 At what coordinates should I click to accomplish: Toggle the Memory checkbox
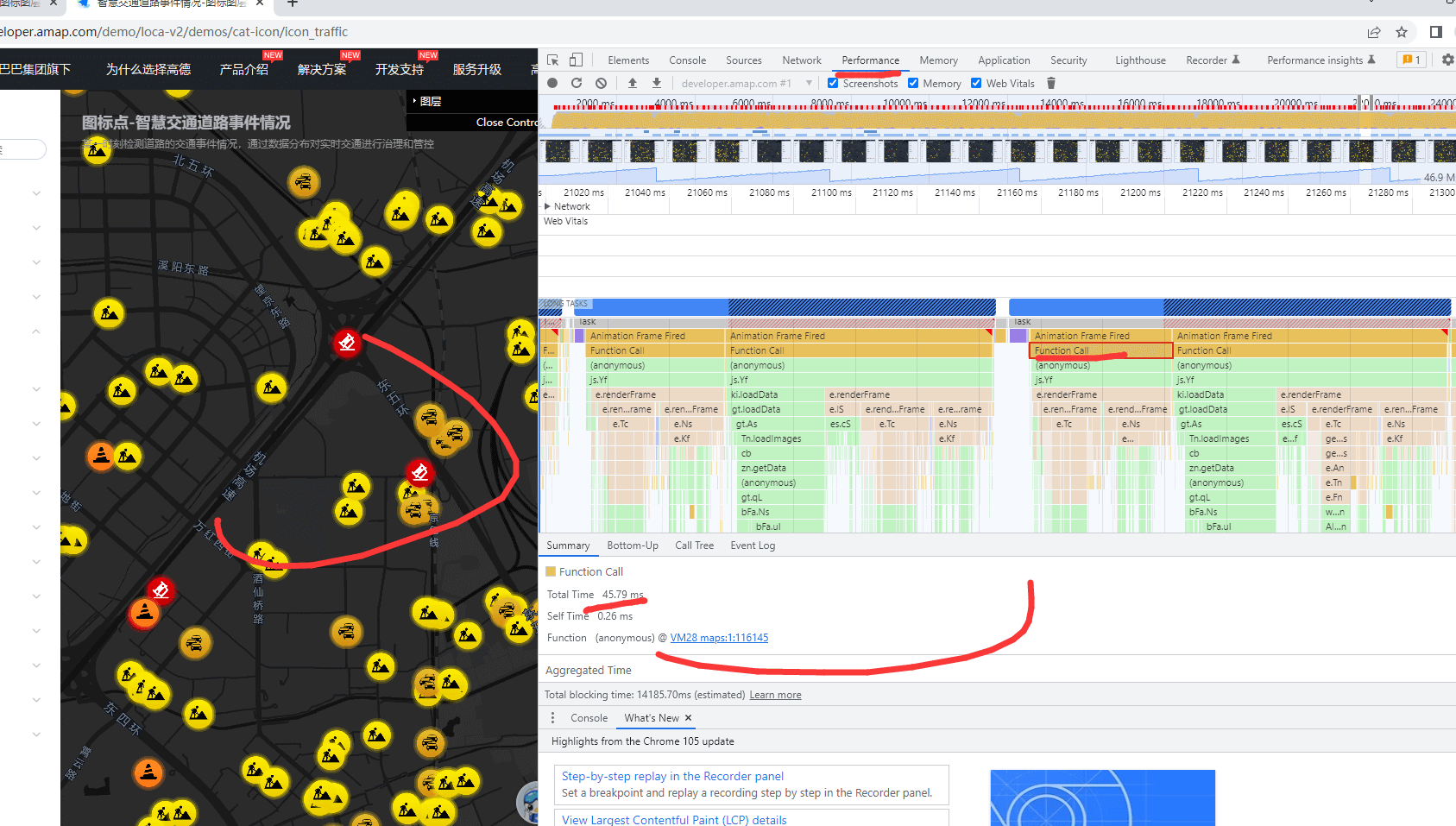coord(913,84)
